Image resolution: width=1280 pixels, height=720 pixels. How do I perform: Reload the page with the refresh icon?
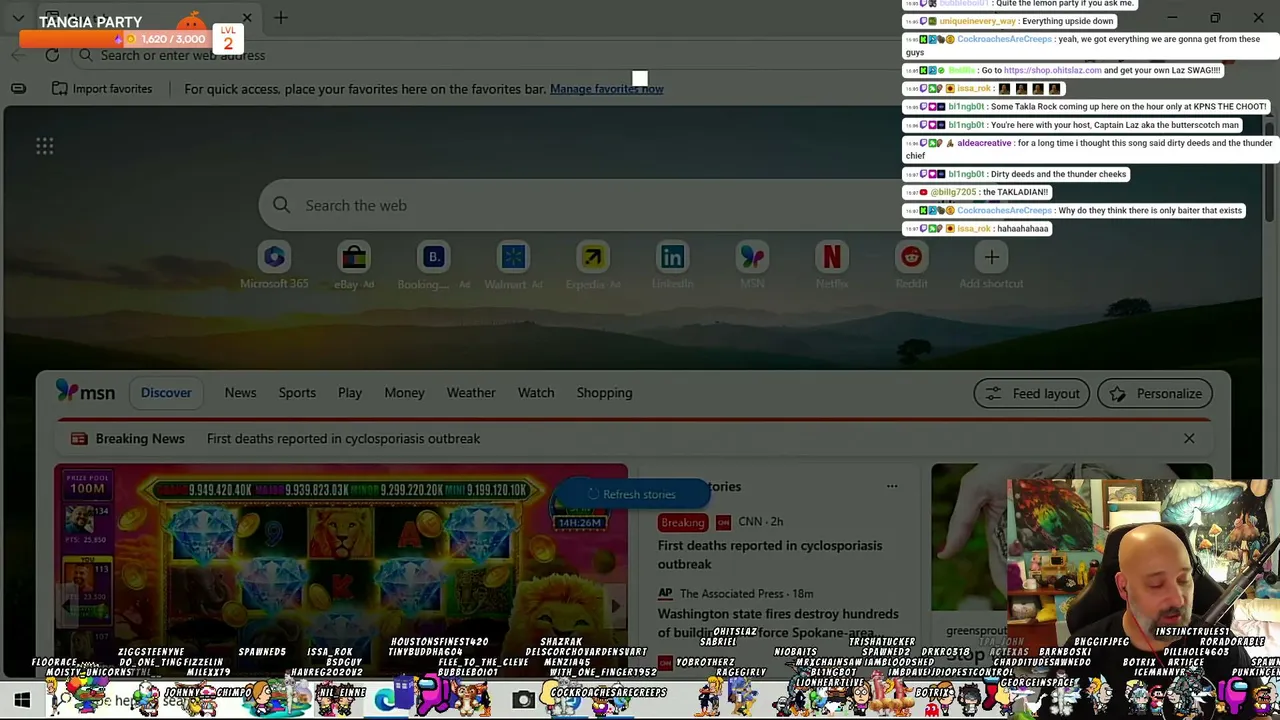[52, 55]
